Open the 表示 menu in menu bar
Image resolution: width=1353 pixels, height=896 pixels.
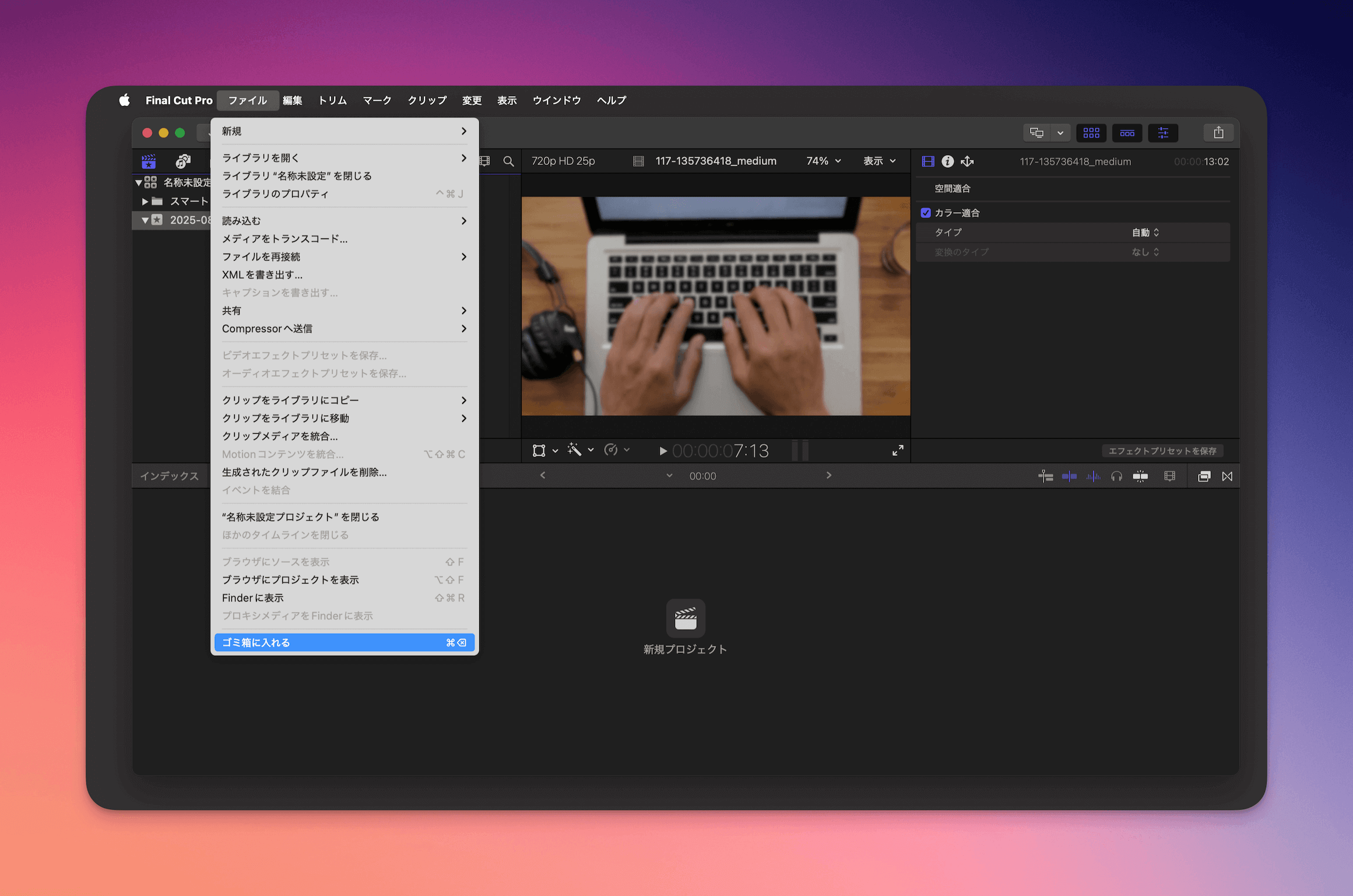pyautogui.click(x=507, y=100)
